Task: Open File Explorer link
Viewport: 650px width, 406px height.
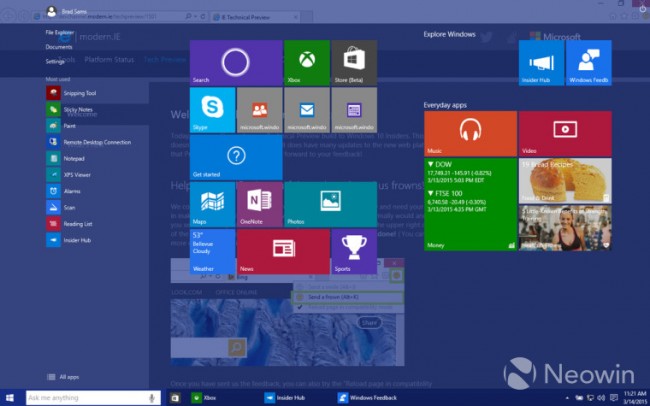Action: pyautogui.click(x=60, y=32)
